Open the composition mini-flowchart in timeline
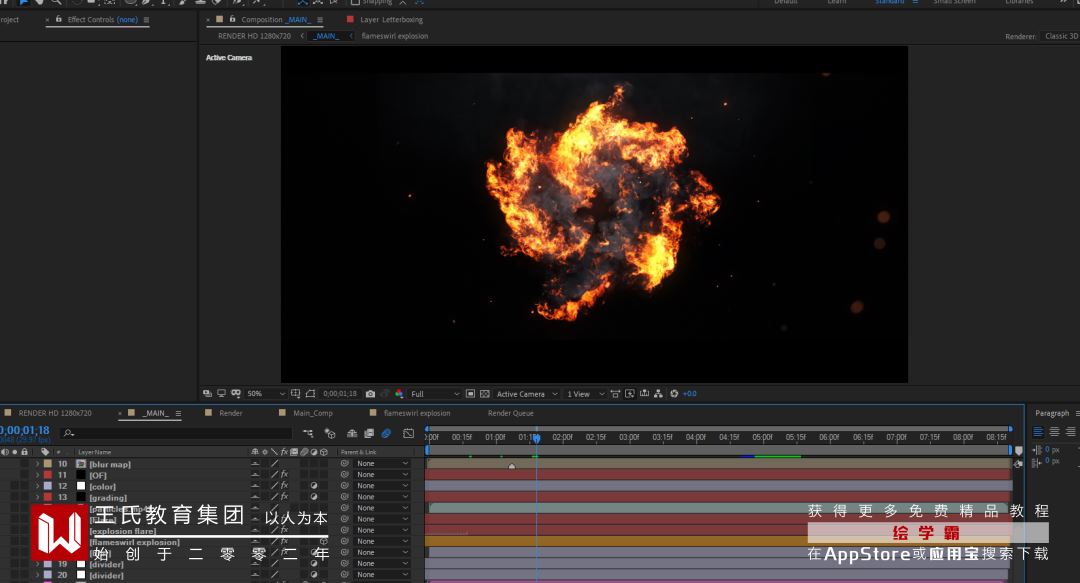1080x583 pixels. [308, 433]
